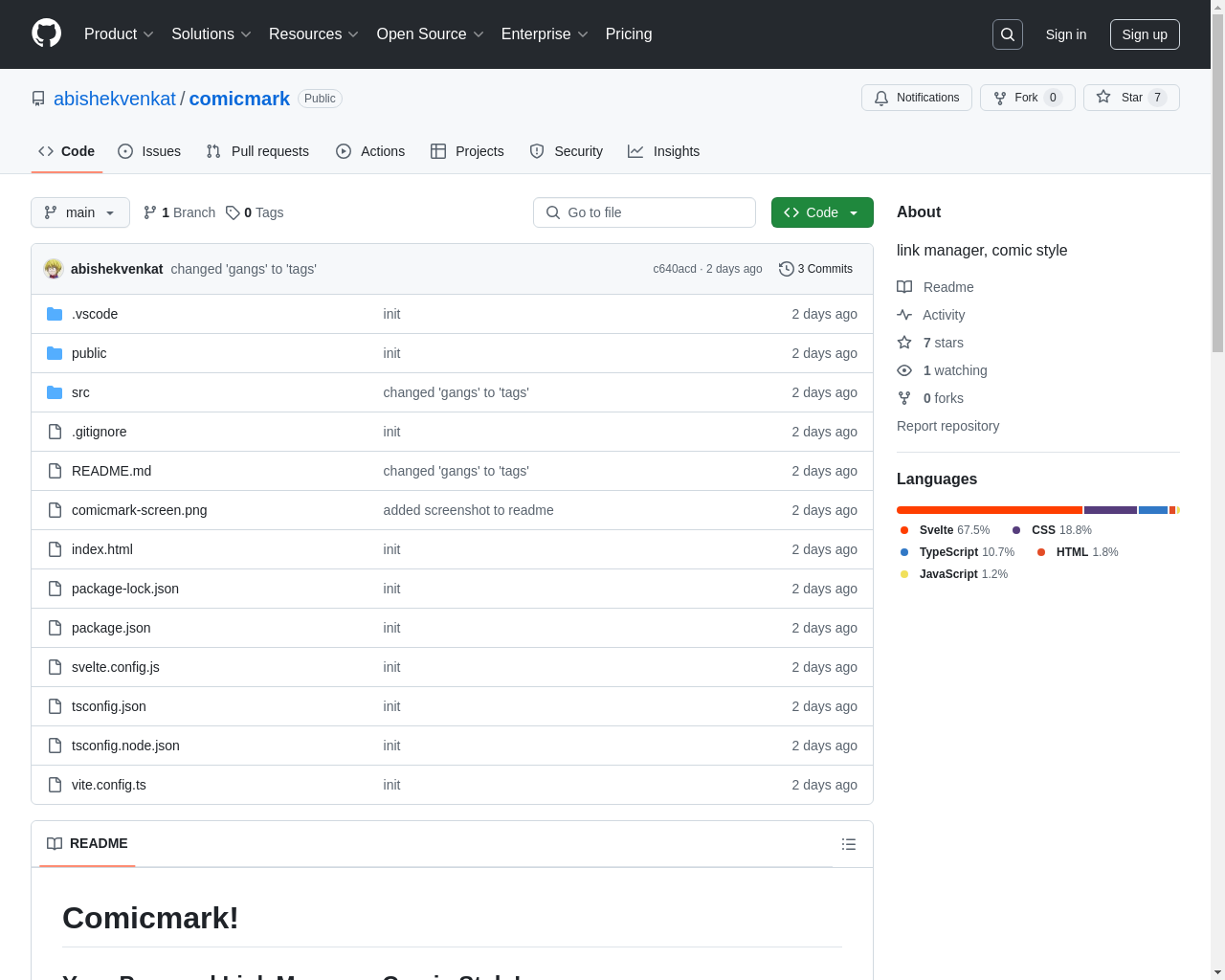Open README outline list icon
This screenshot has height=980, width=1225.
point(849,844)
